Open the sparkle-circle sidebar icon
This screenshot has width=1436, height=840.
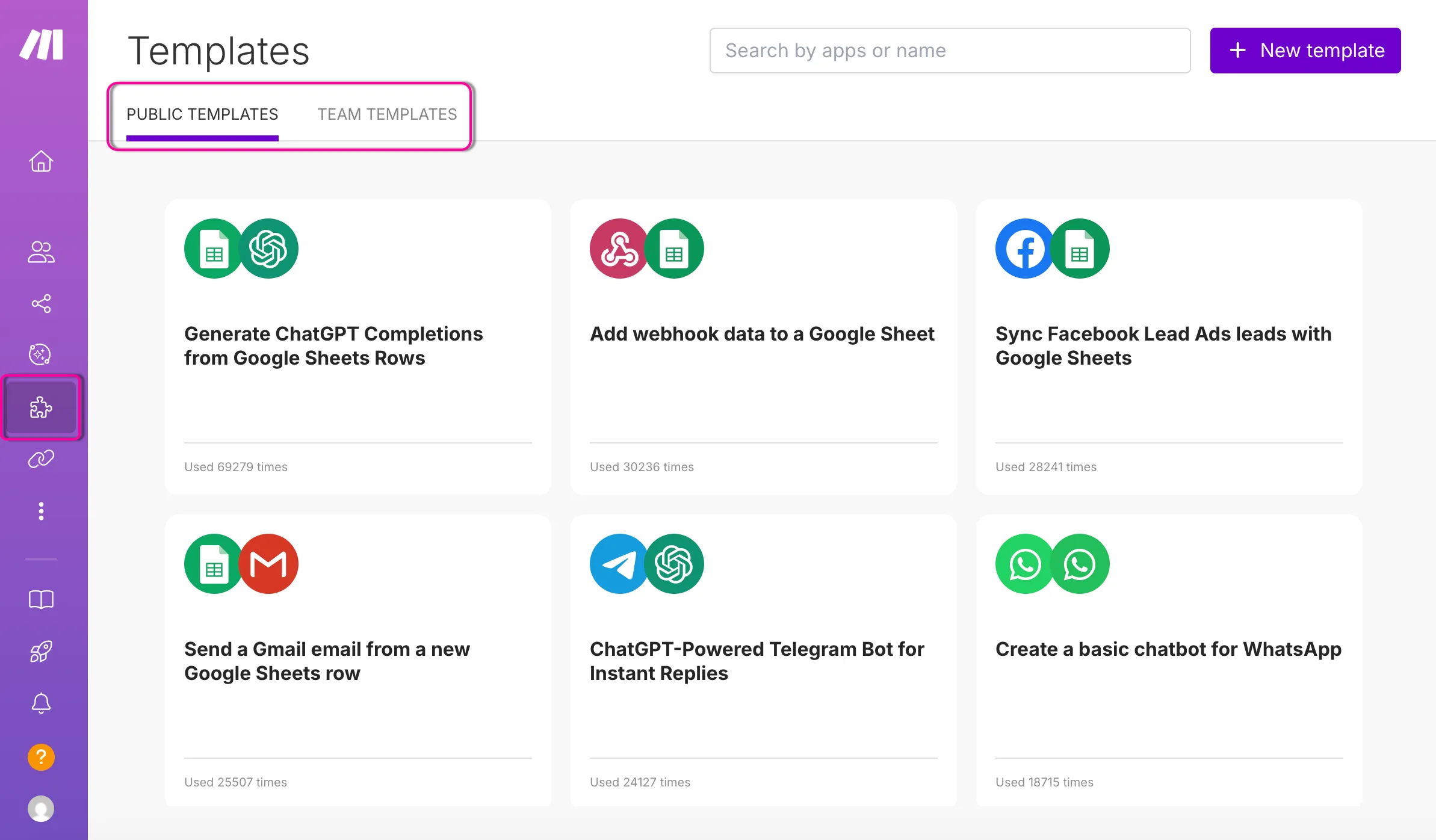[x=40, y=354]
